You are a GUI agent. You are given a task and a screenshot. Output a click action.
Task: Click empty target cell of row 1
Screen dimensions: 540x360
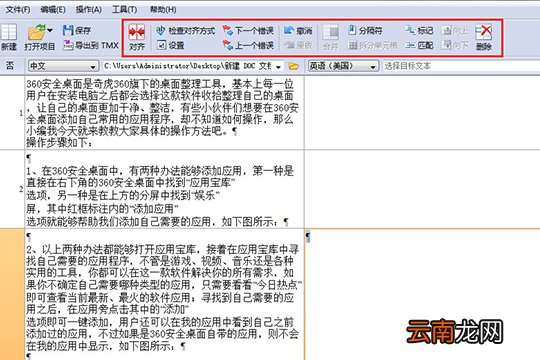pyautogui.click(x=422, y=113)
